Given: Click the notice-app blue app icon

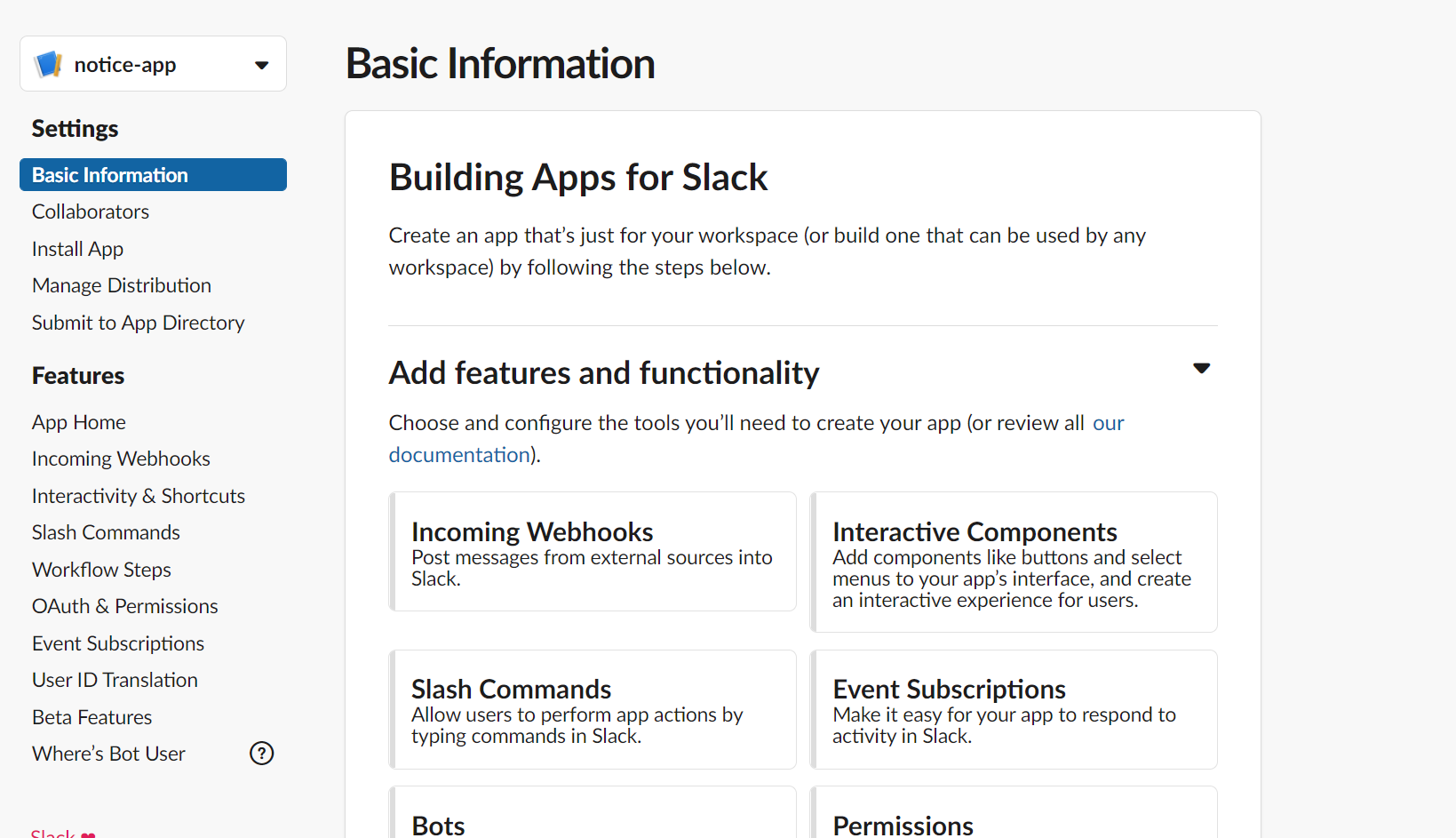Looking at the screenshot, I should tap(48, 64).
